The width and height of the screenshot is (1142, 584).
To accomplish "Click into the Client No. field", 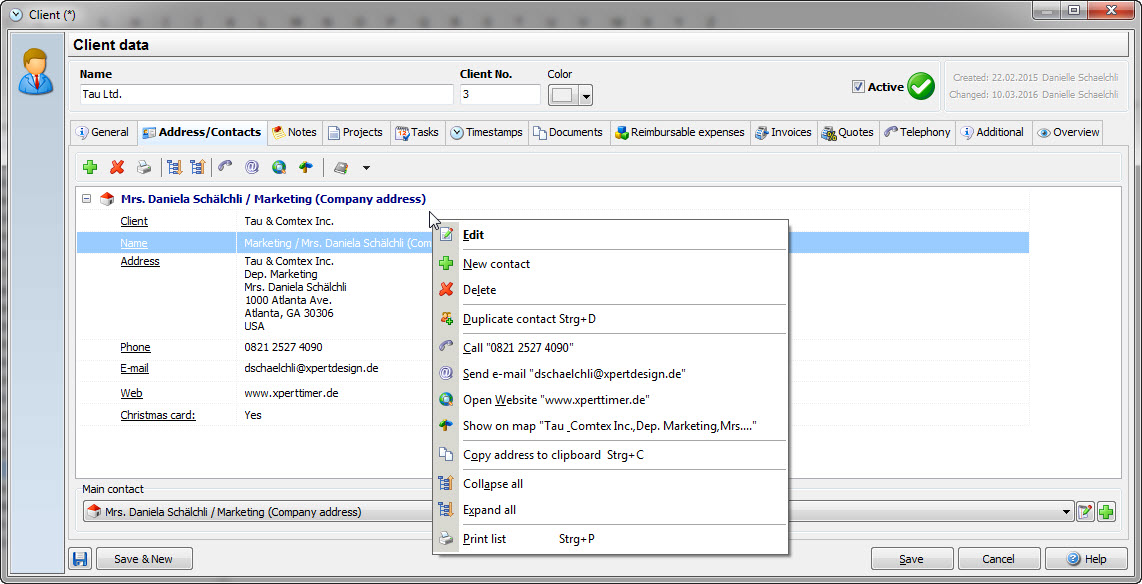I will pos(499,94).
